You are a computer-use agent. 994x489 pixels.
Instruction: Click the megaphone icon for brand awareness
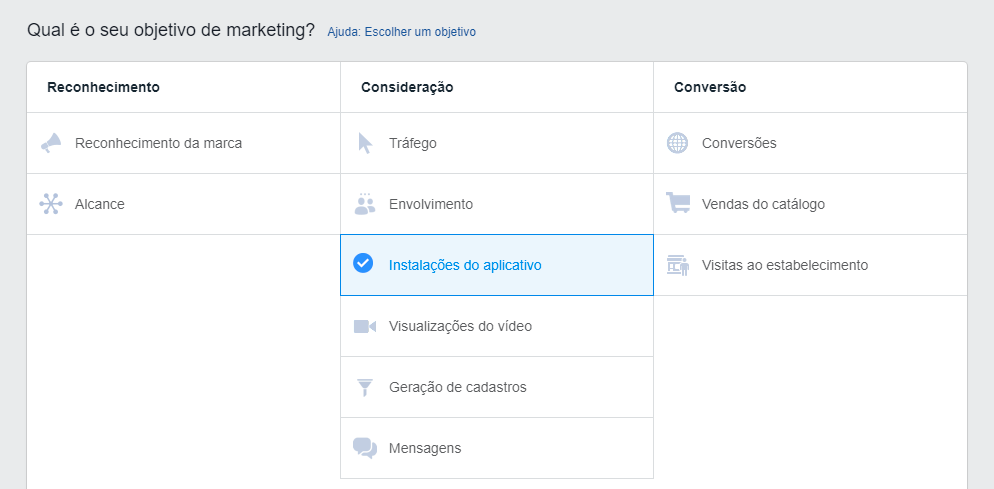click(51, 143)
